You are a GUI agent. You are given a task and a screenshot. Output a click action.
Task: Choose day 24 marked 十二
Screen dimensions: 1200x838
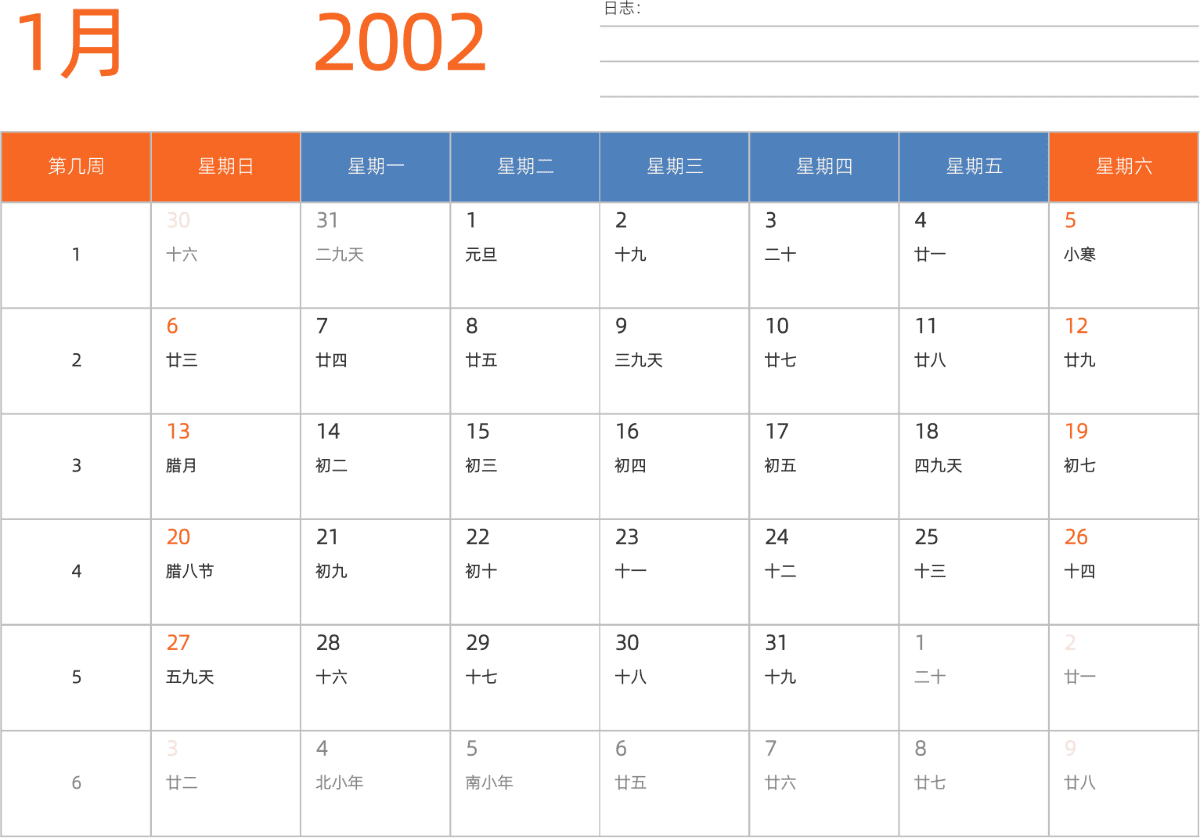(825, 572)
